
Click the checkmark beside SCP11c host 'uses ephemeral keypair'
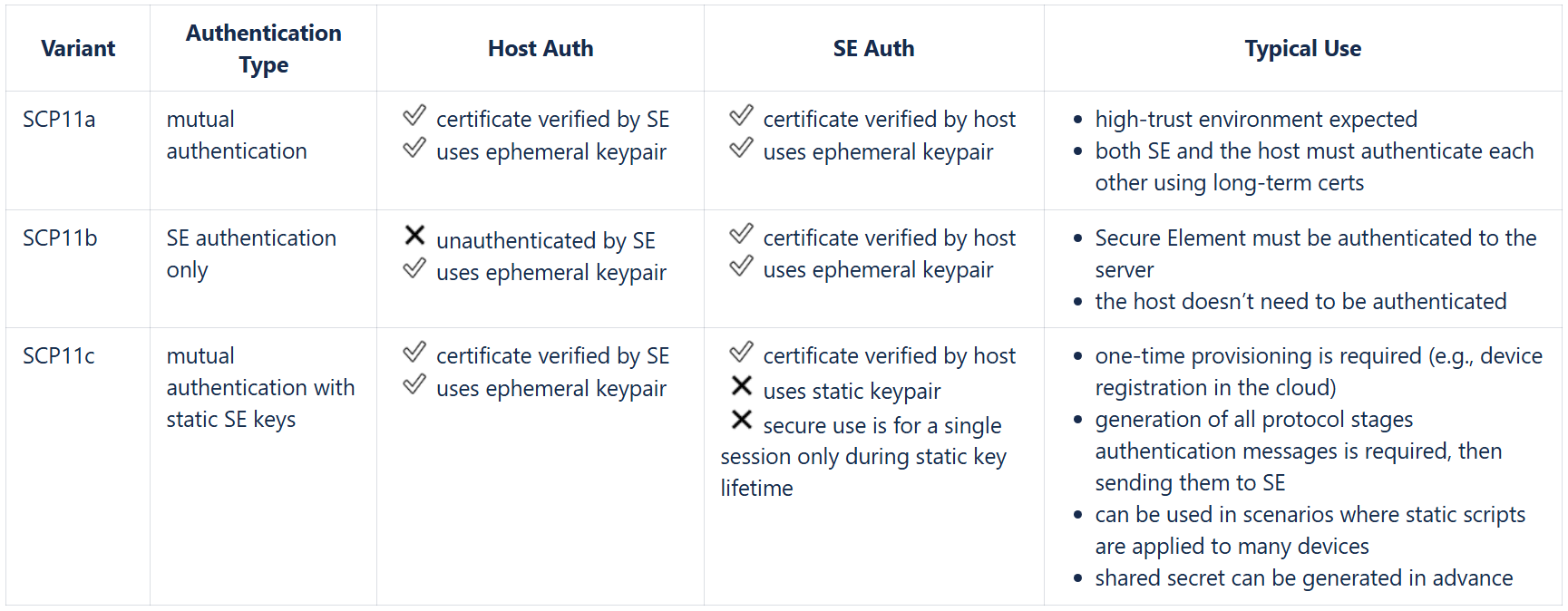coord(414,384)
